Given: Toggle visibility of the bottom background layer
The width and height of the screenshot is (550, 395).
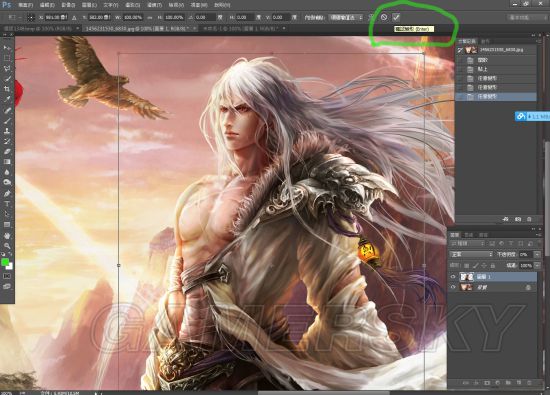Looking at the screenshot, I should [453, 287].
